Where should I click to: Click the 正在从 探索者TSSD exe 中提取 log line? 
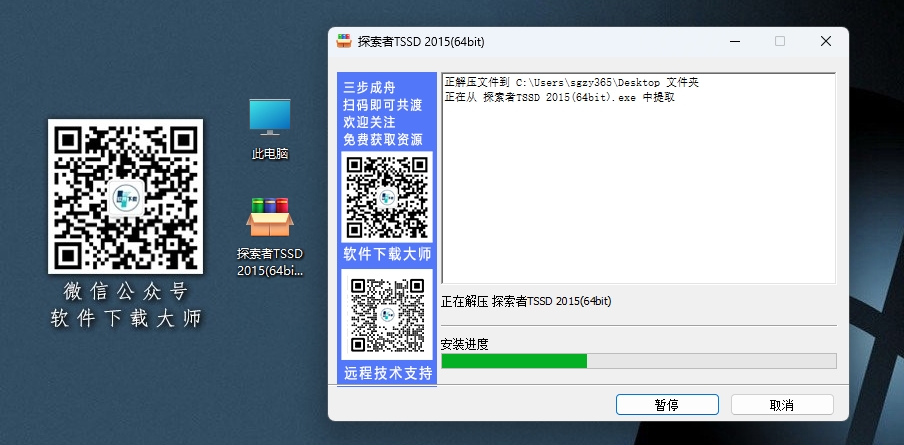559,97
